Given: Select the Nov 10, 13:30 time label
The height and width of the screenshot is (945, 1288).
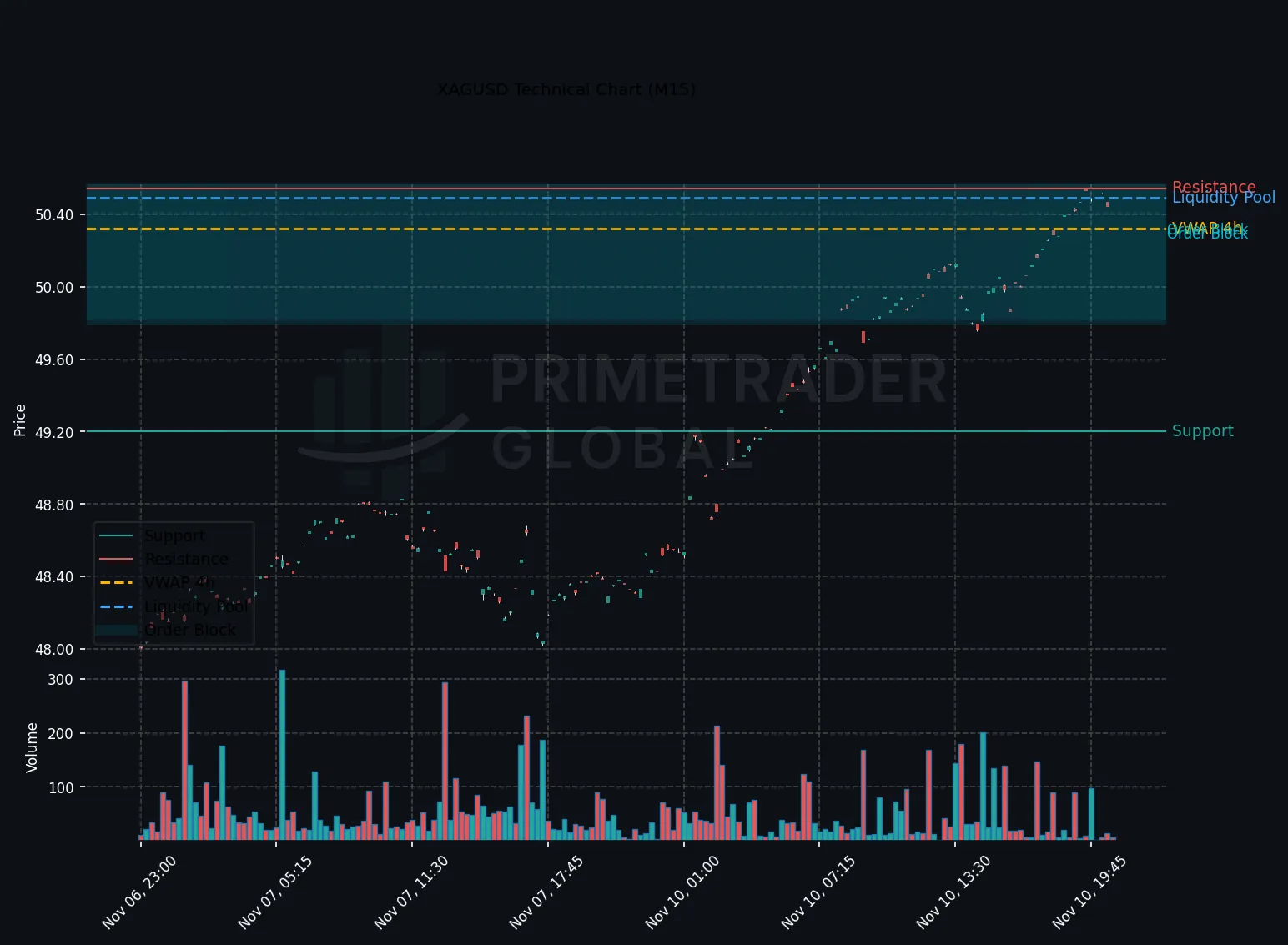Looking at the screenshot, I should [953, 892].
